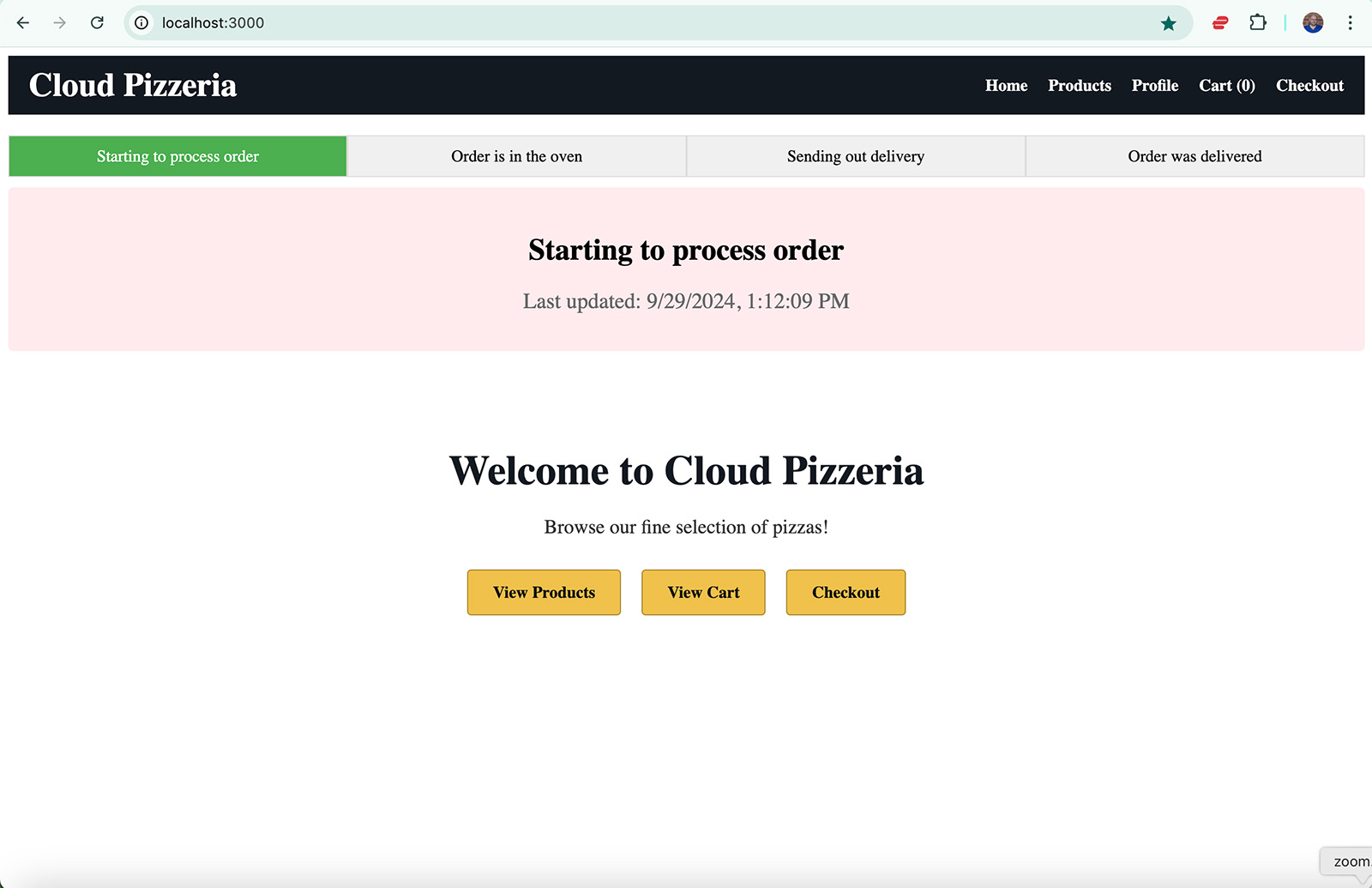Click the site info icon in address bar
This screenshot has height=888, width=1372.
[141, 23]
